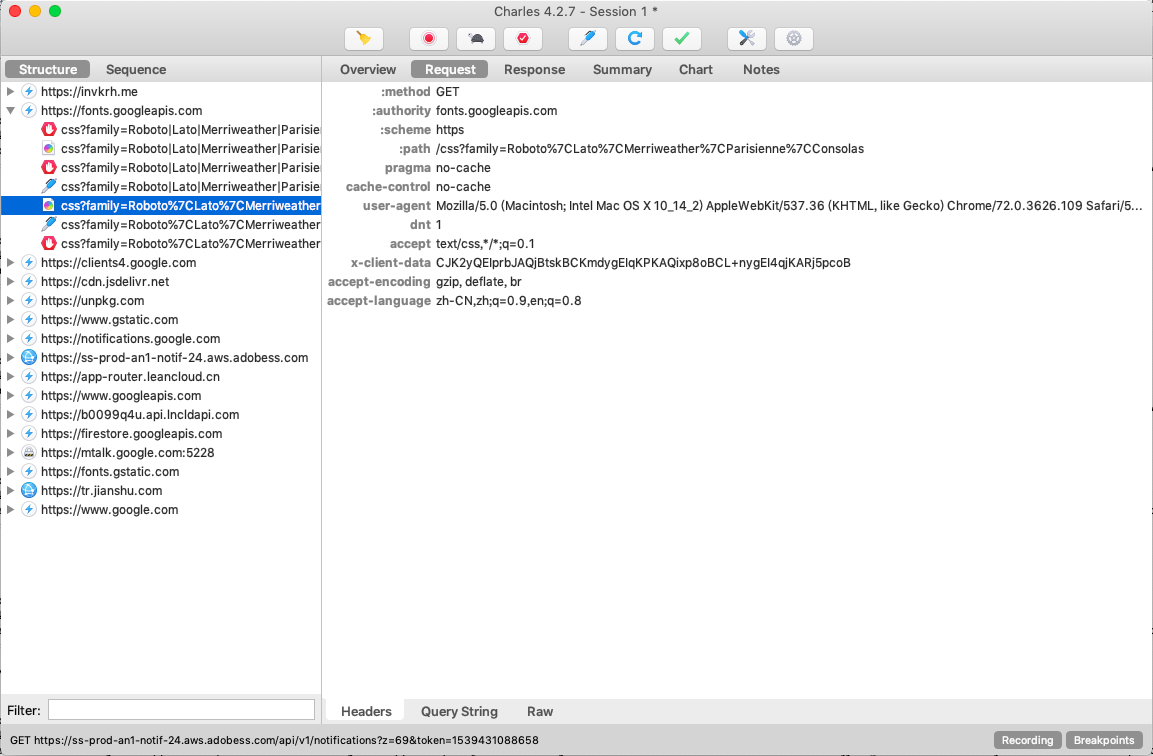This screenshot has width=1153, height=756.
Task: Repeat the selected request via circular arrow icon
Action: [x=633, y=38]
